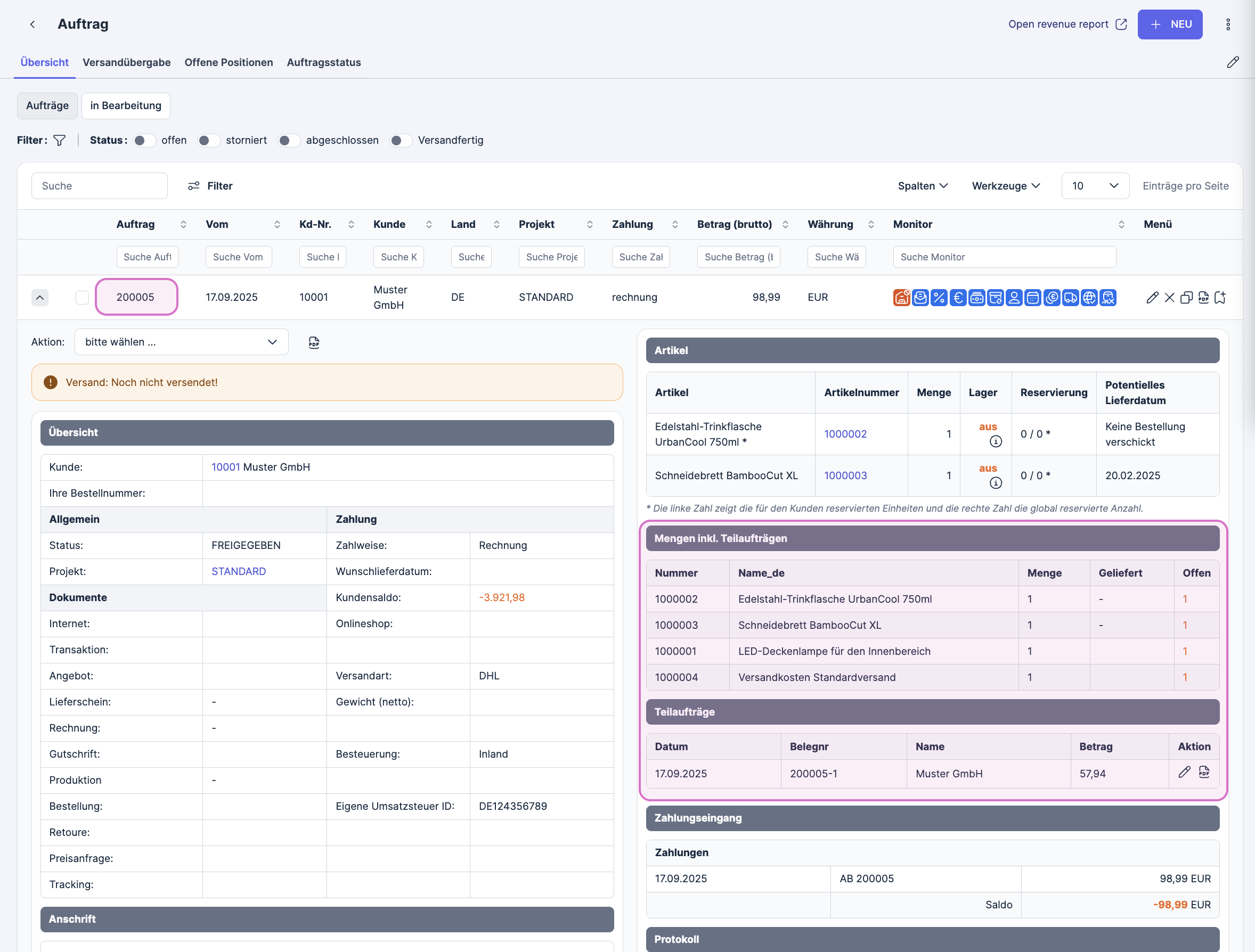The image size is (1255, 952).
Task: Click PDF icon next to Aktion dropdown
Action: click(314, 342)
